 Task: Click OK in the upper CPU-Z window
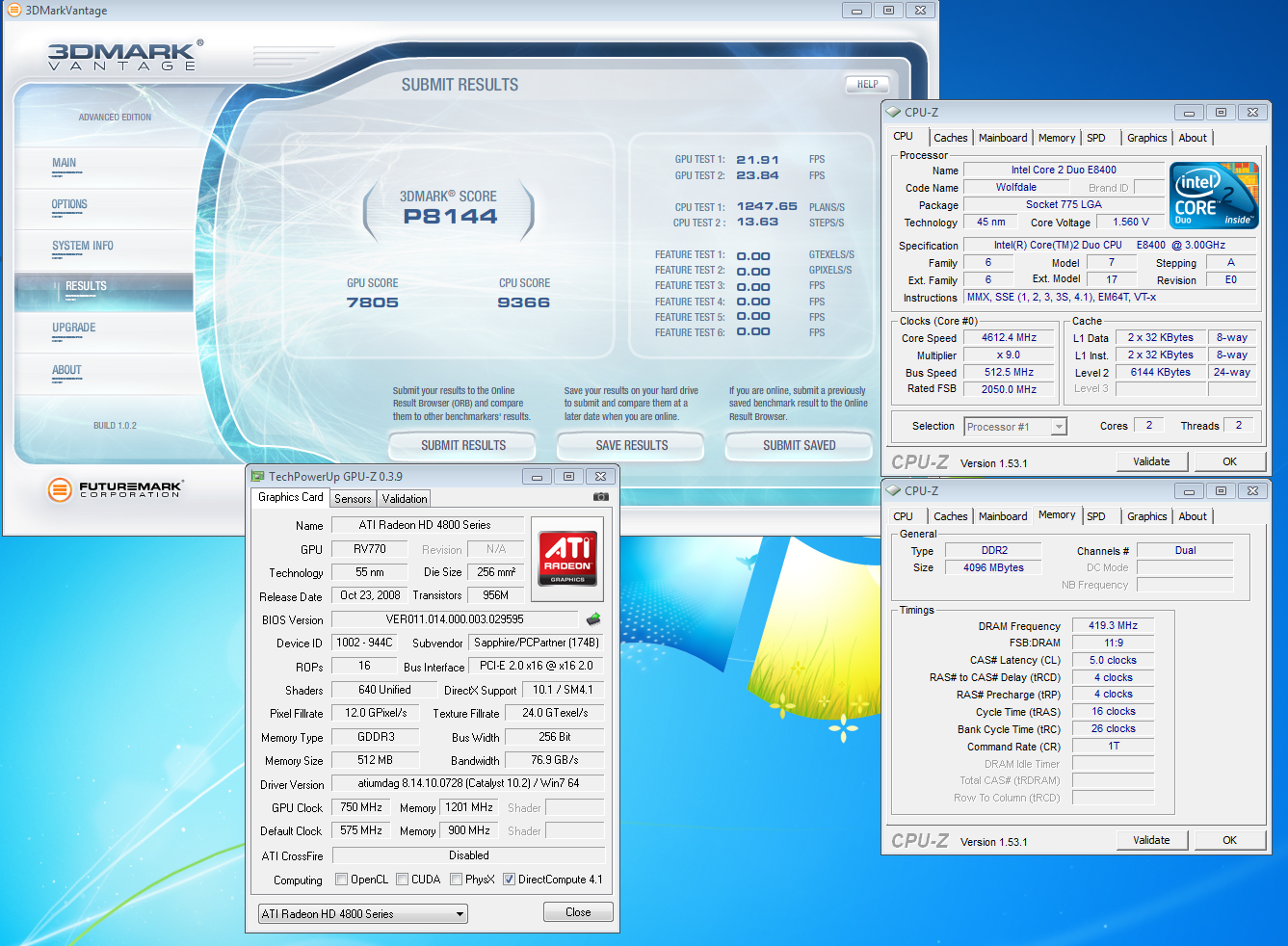(1230, 461)
